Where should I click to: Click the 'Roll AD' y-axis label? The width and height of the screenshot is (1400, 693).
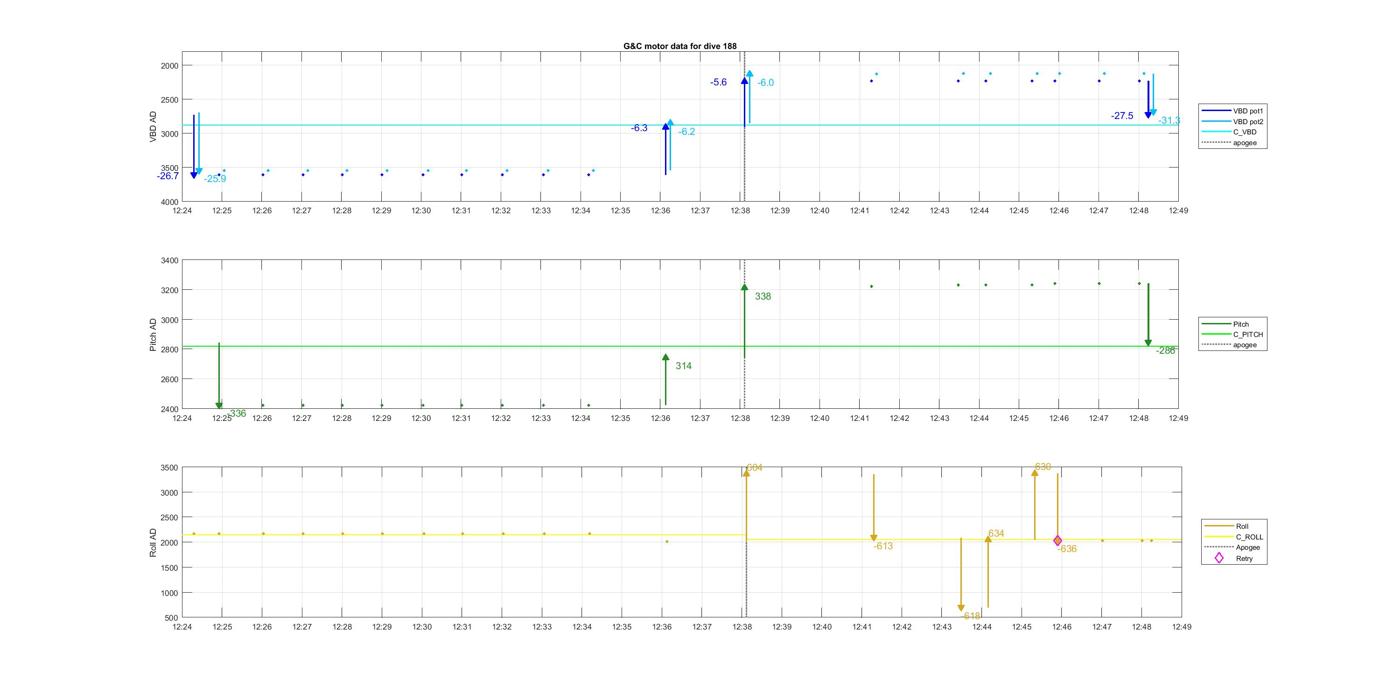pos(153,541)
